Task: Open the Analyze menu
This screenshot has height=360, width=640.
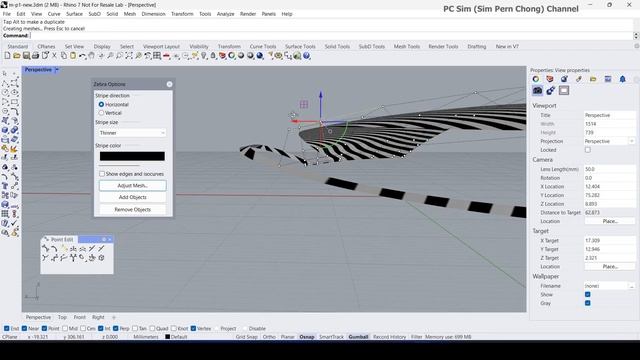Action: (225, 14)
